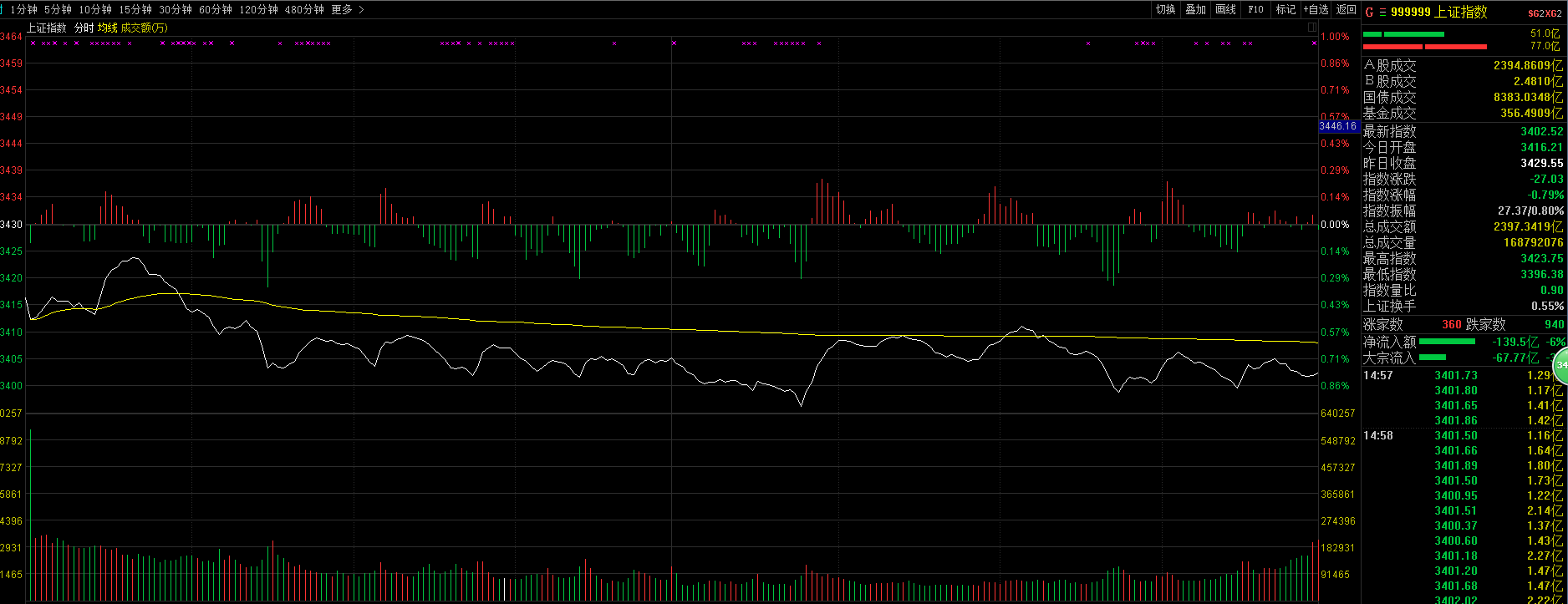Select the 10分钟 period tab
The height and width of the screenshot is (604, 1568).
(95, 10)
